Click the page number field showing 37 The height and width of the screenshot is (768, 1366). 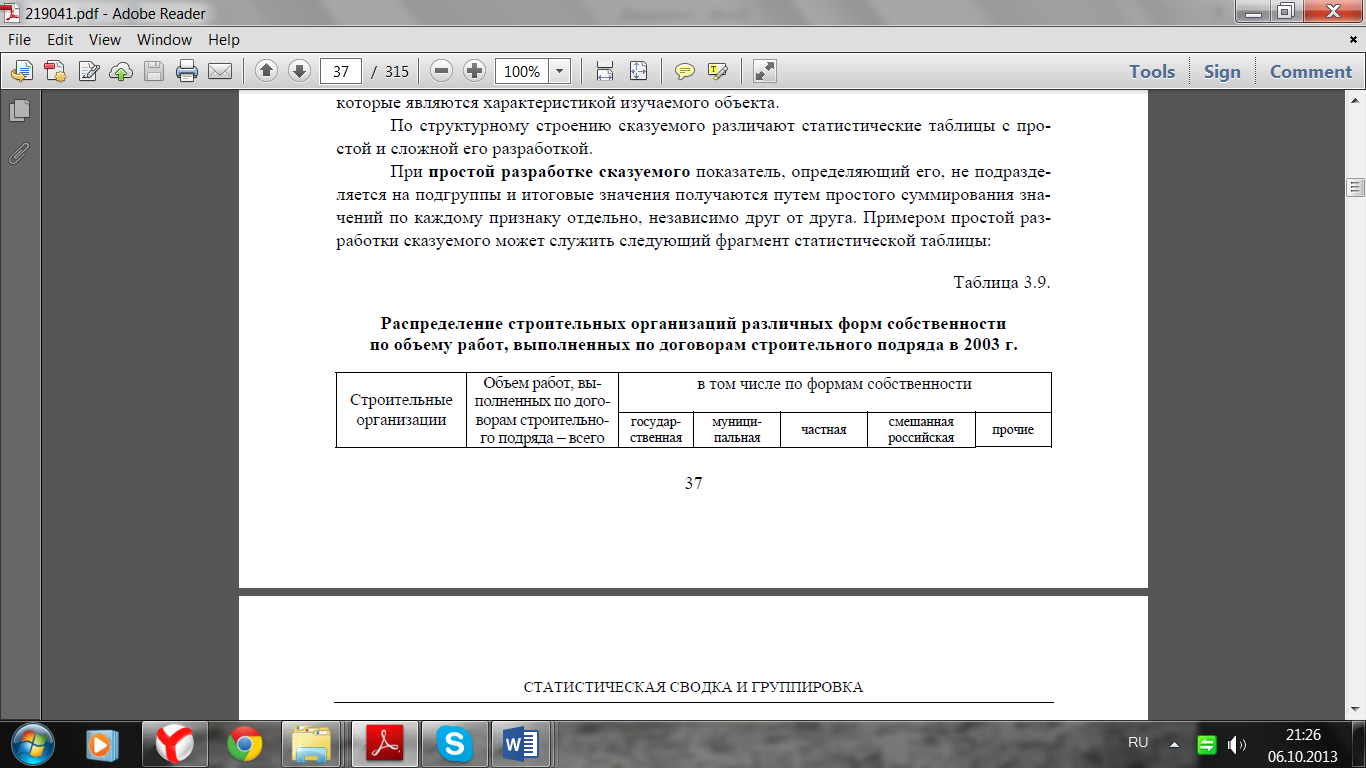pos(341,71)
